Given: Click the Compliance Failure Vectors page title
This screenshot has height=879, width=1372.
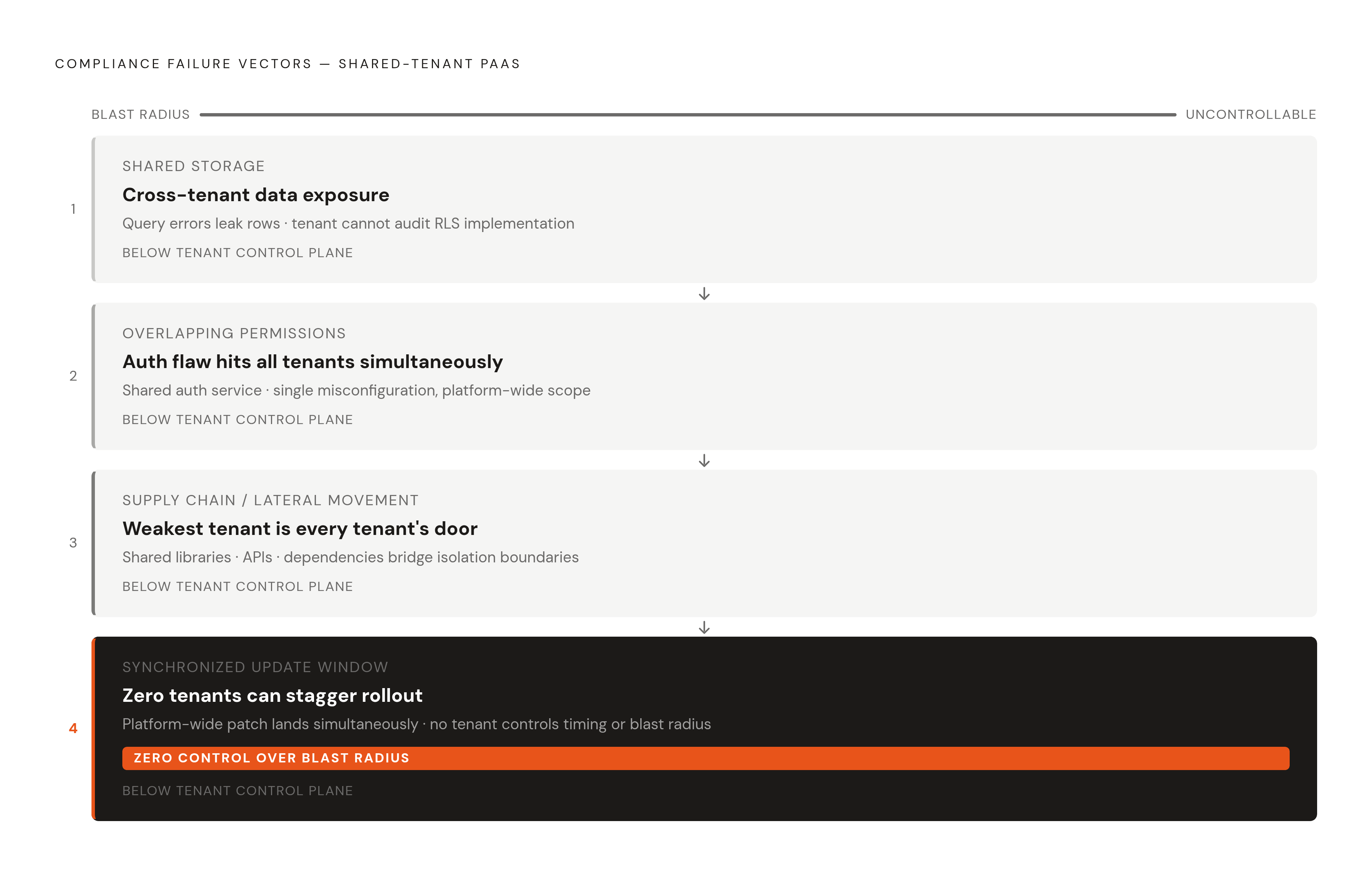Looking at the screenshot, I should [x=287, y=63].
